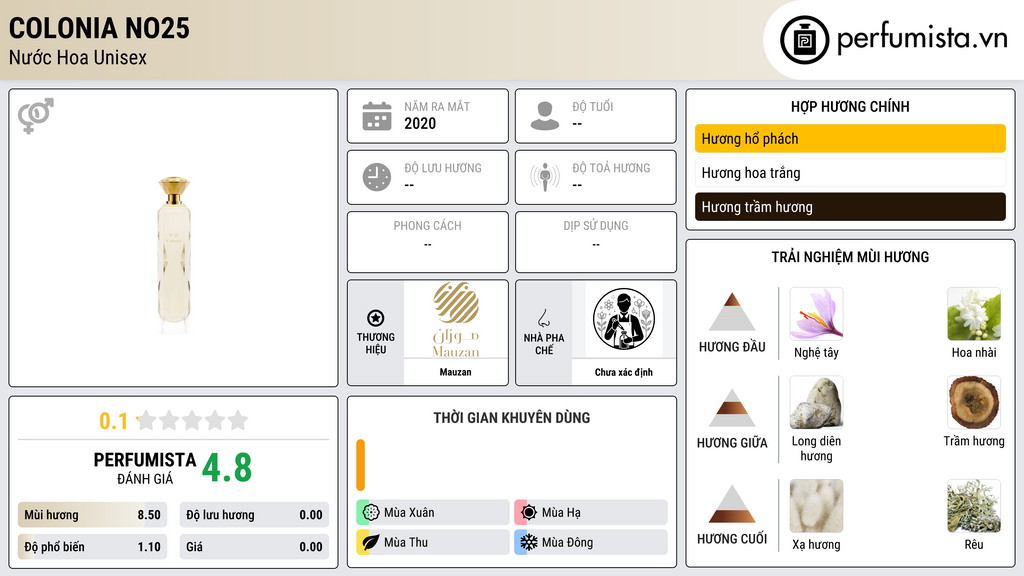Click the Thời gian khuyên dùng heading
Image resolution: width=1024 pixels, height=576 pixels.
pos(512,418)
